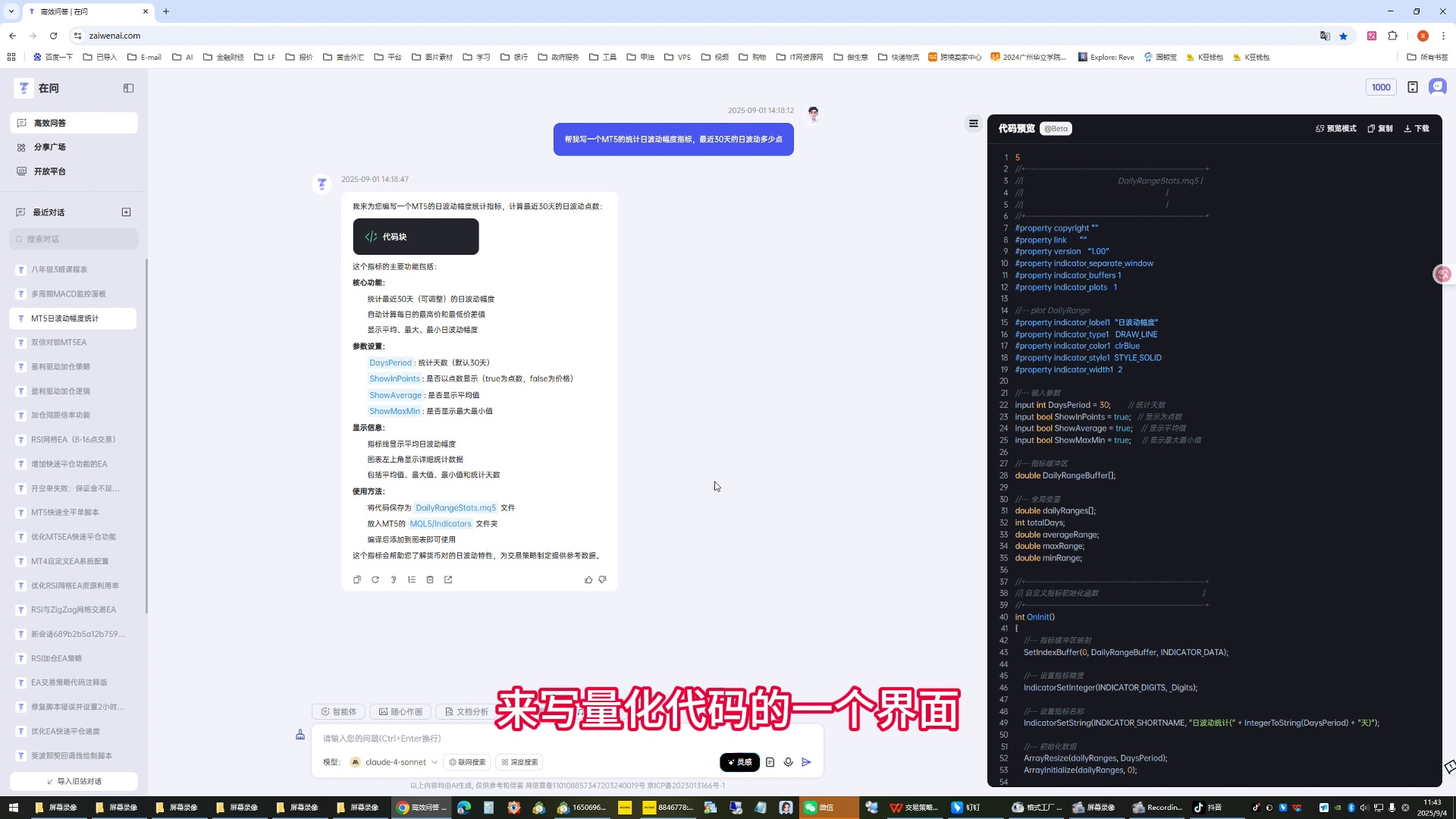
Task: Delete this response using trash icon
Action: click(430, 579)
